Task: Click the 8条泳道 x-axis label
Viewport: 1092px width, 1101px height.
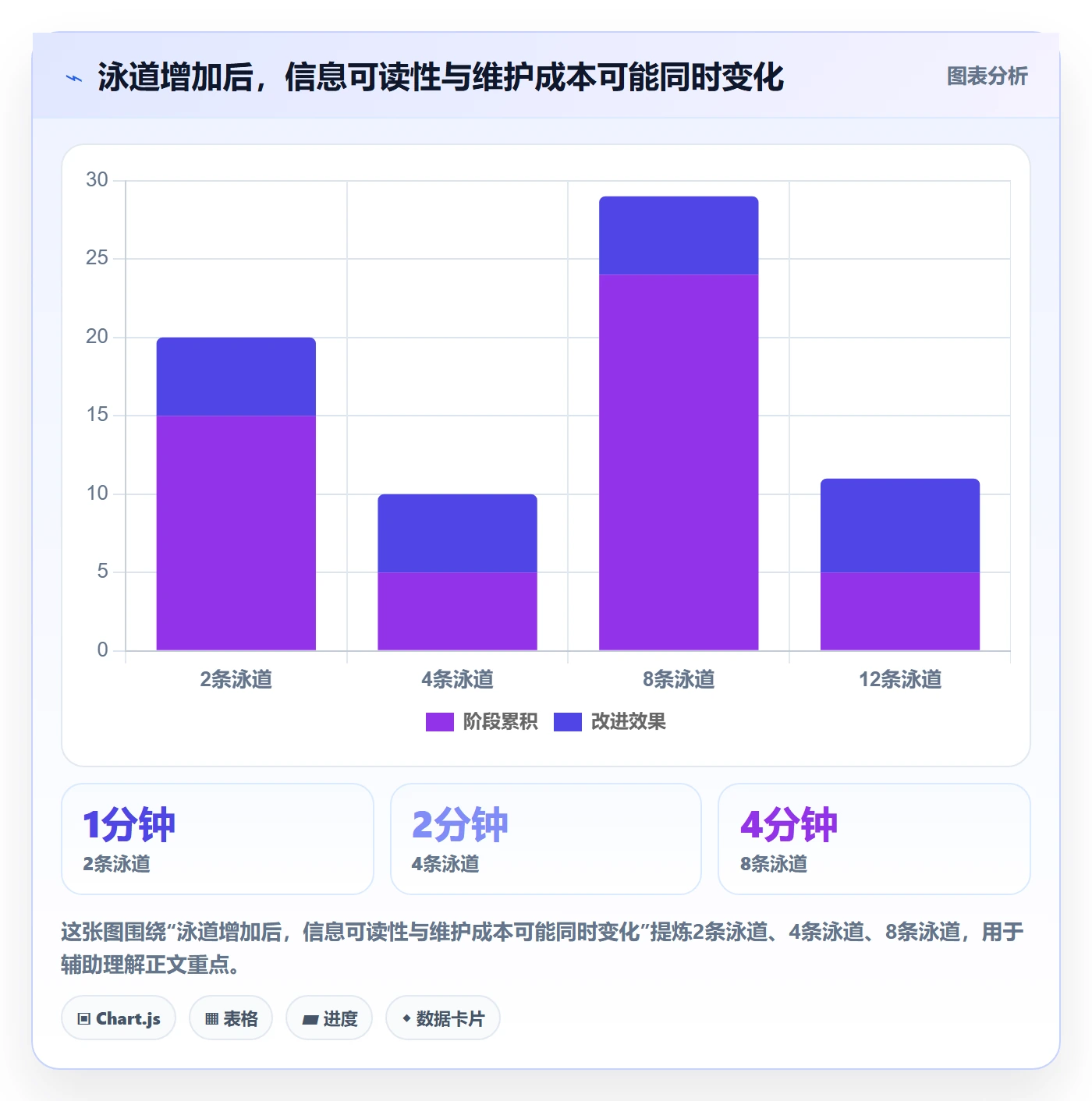Action: click(679, 679)
